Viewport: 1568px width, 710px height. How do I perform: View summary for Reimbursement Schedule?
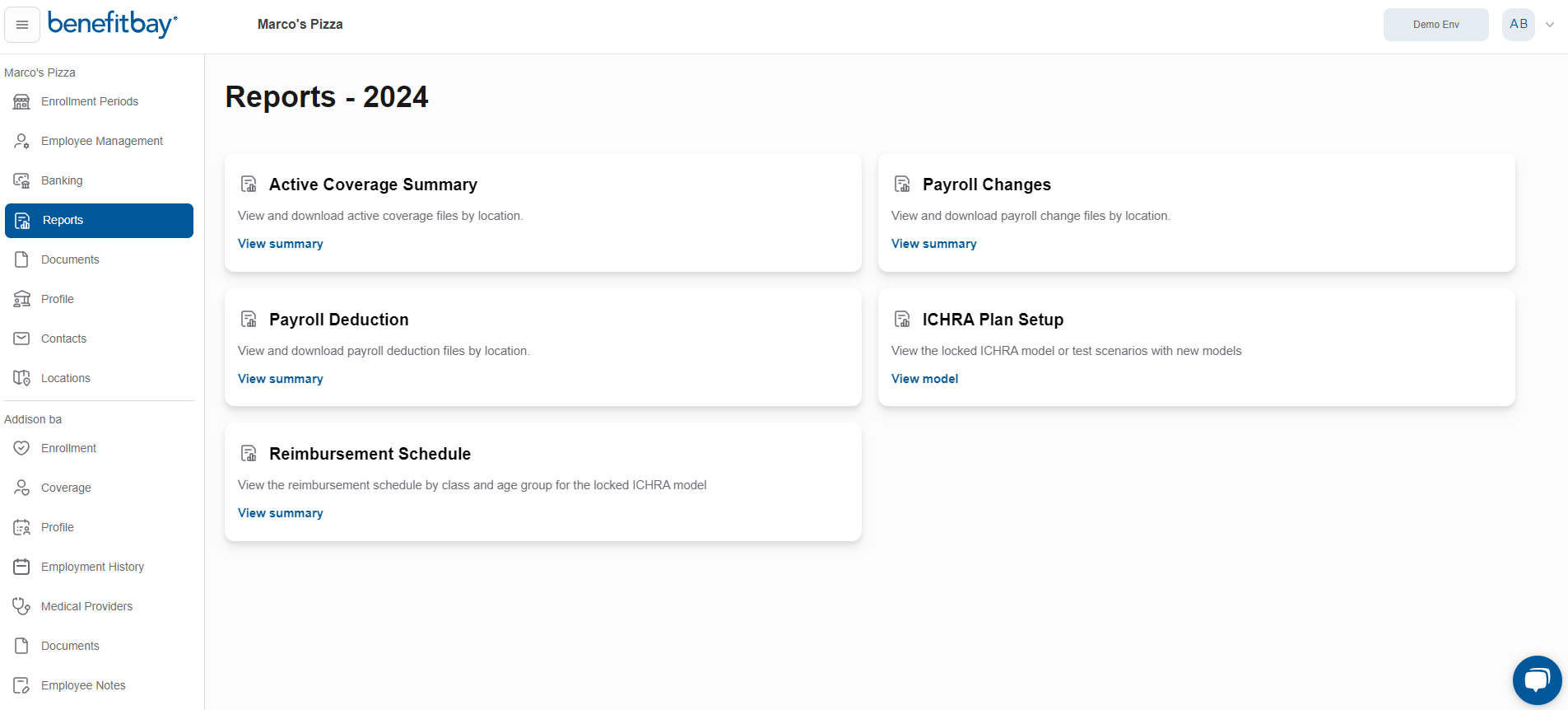[x=281, y=513]
